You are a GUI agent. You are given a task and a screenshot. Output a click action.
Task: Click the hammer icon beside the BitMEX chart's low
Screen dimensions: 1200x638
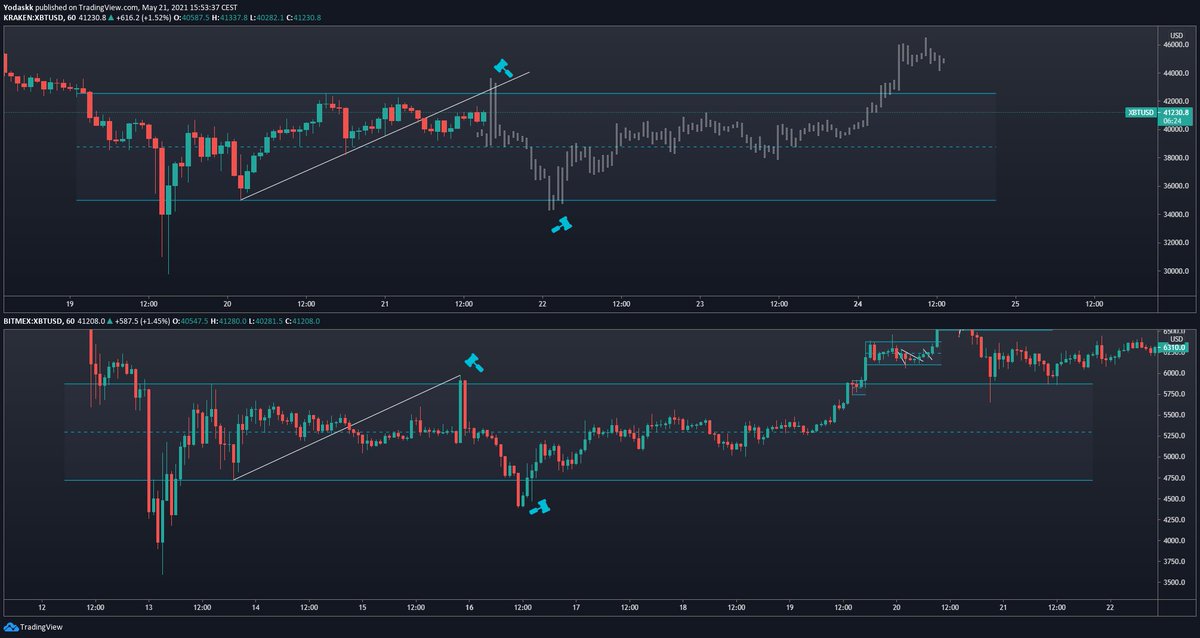point(539,507)
